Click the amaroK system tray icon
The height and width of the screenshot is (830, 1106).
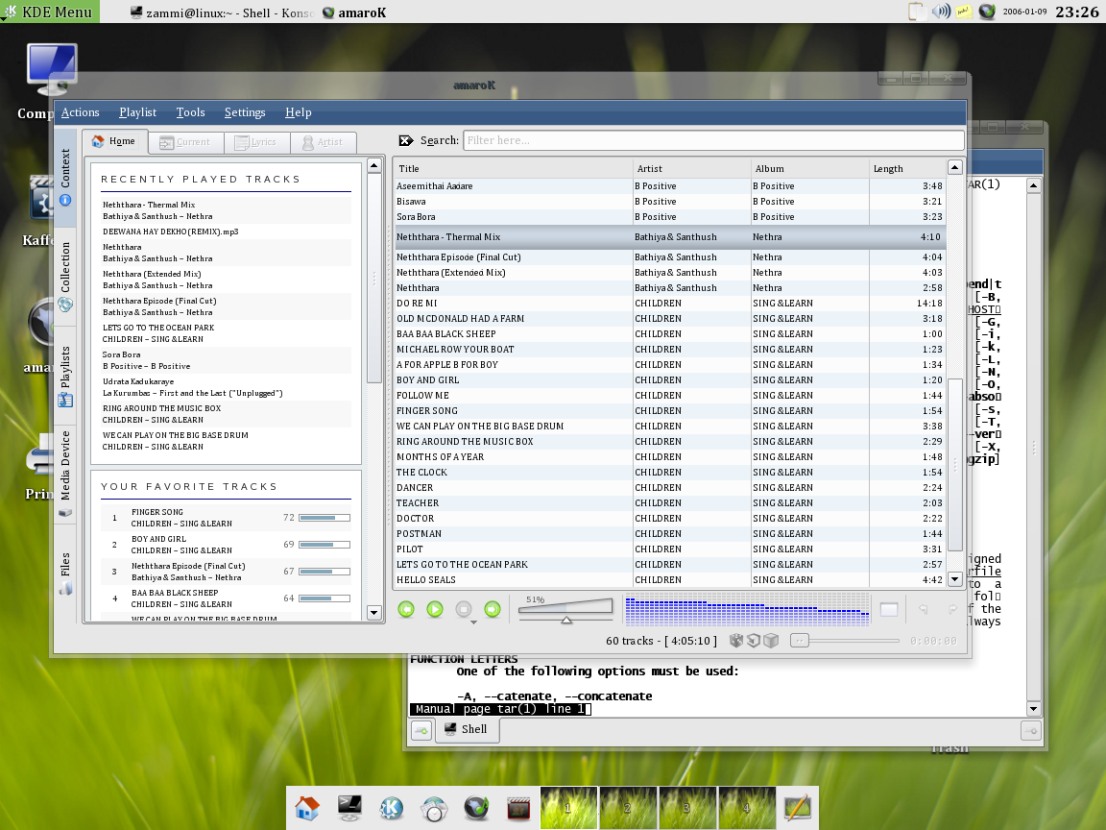[987, 11]
